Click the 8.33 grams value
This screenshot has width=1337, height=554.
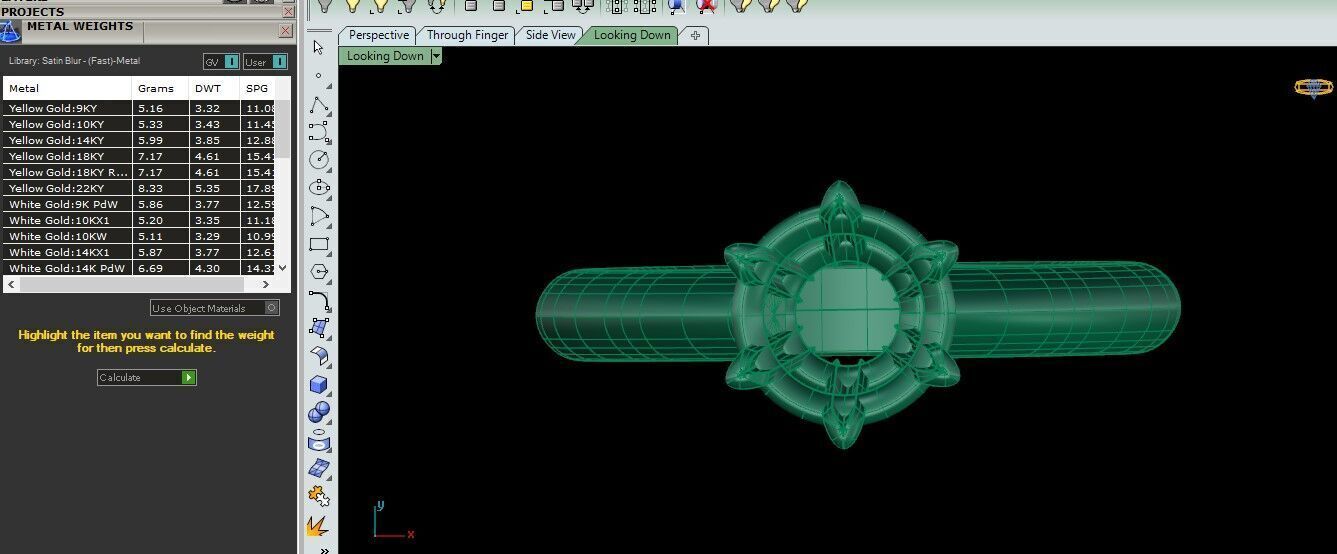tap(150, 188)
